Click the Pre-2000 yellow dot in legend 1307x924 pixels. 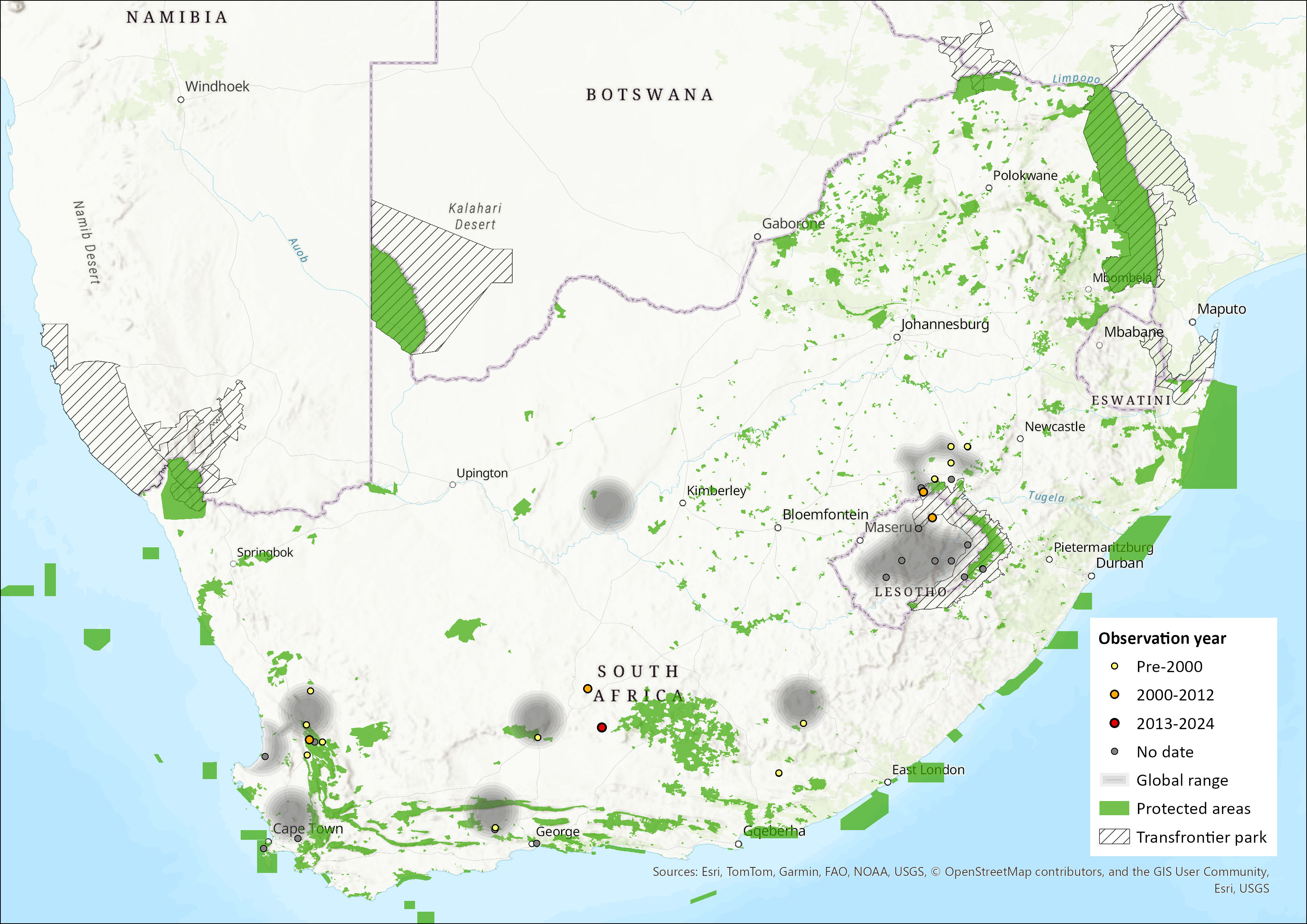tap(1115, 666)
